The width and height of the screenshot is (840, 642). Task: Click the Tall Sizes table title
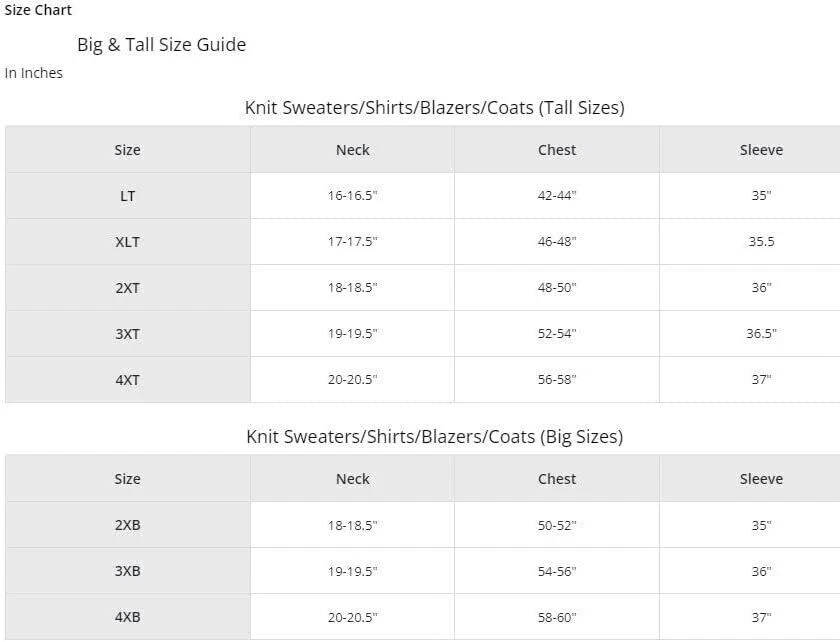tap(434, 107)
